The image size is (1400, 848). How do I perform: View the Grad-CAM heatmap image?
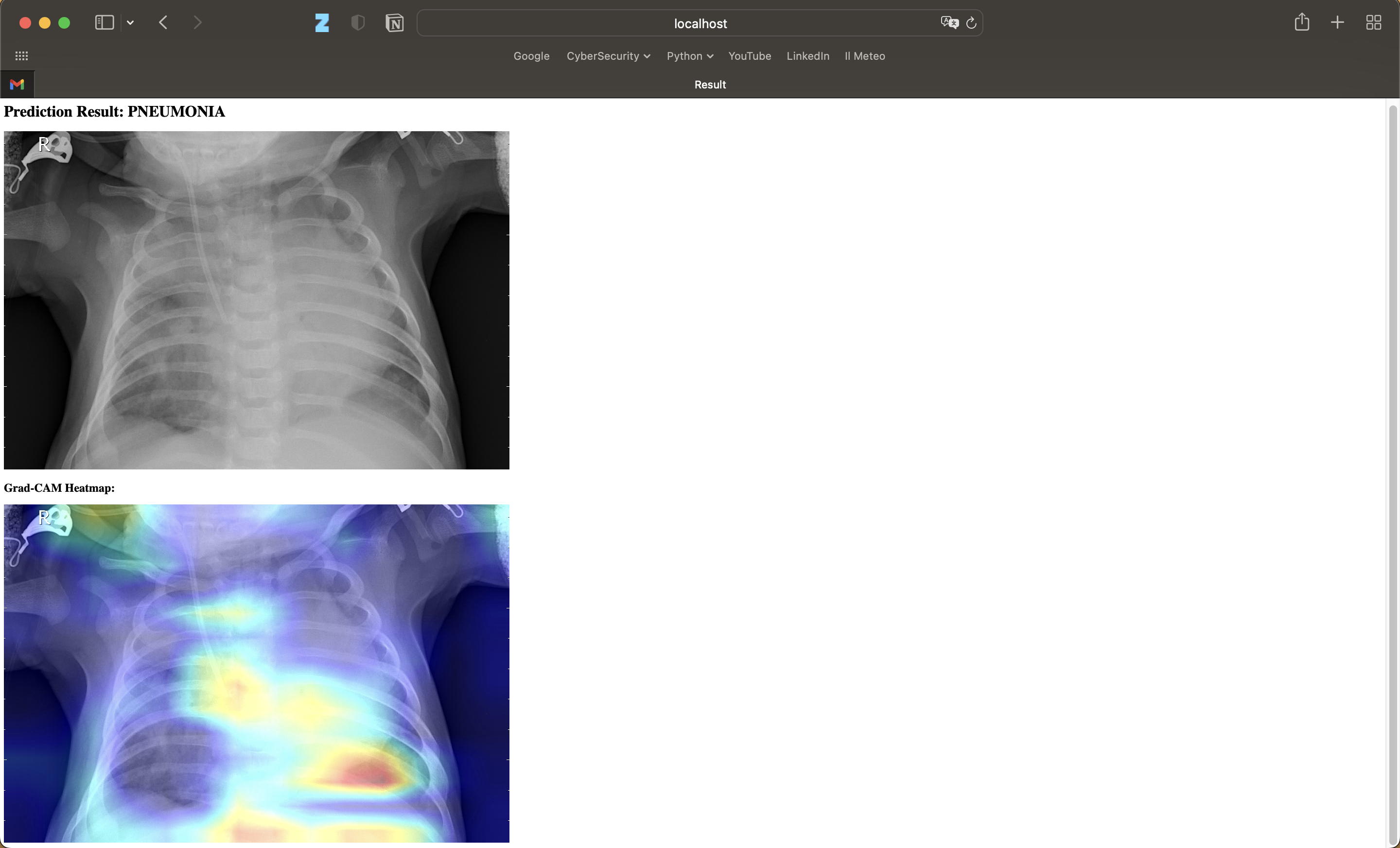[256, 673]
